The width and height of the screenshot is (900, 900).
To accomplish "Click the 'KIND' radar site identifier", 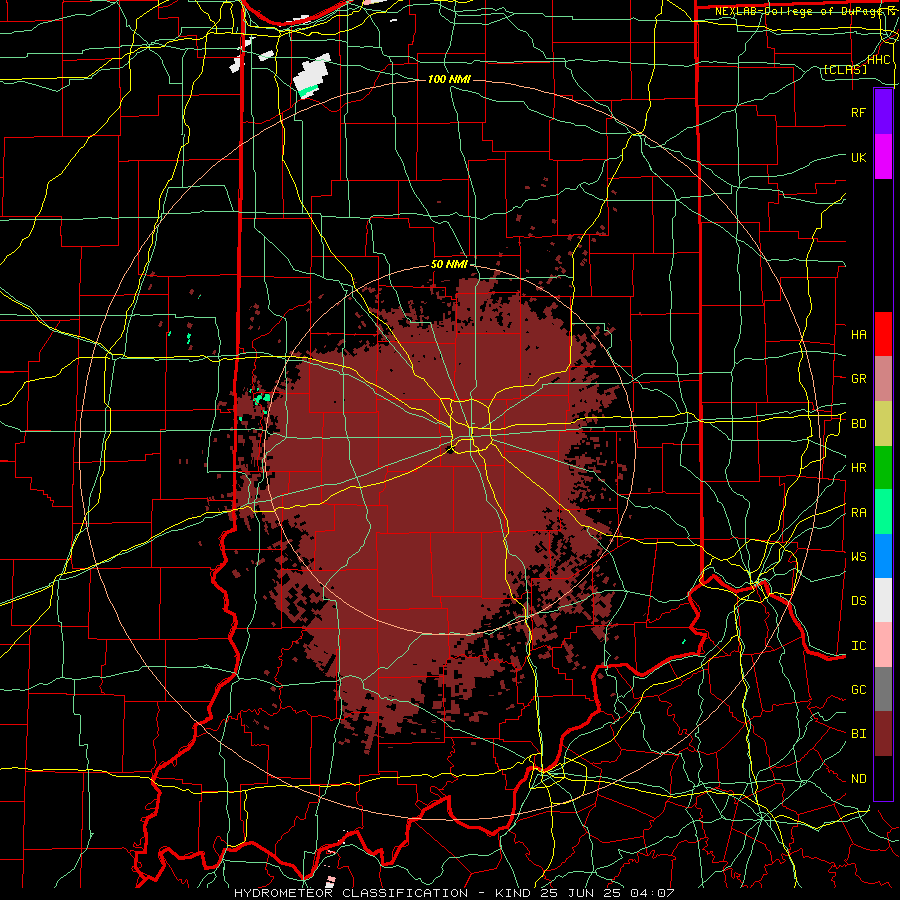I will pos(513,893).
